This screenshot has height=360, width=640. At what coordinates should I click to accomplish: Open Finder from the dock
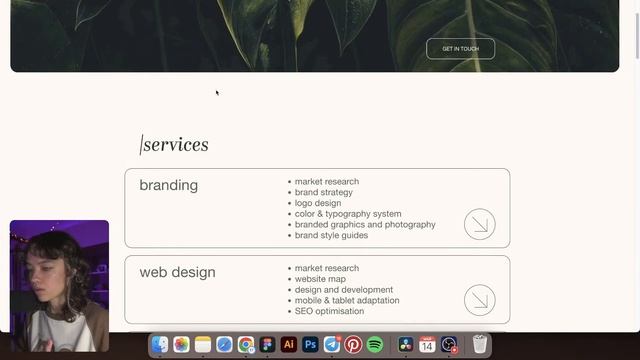160,344
